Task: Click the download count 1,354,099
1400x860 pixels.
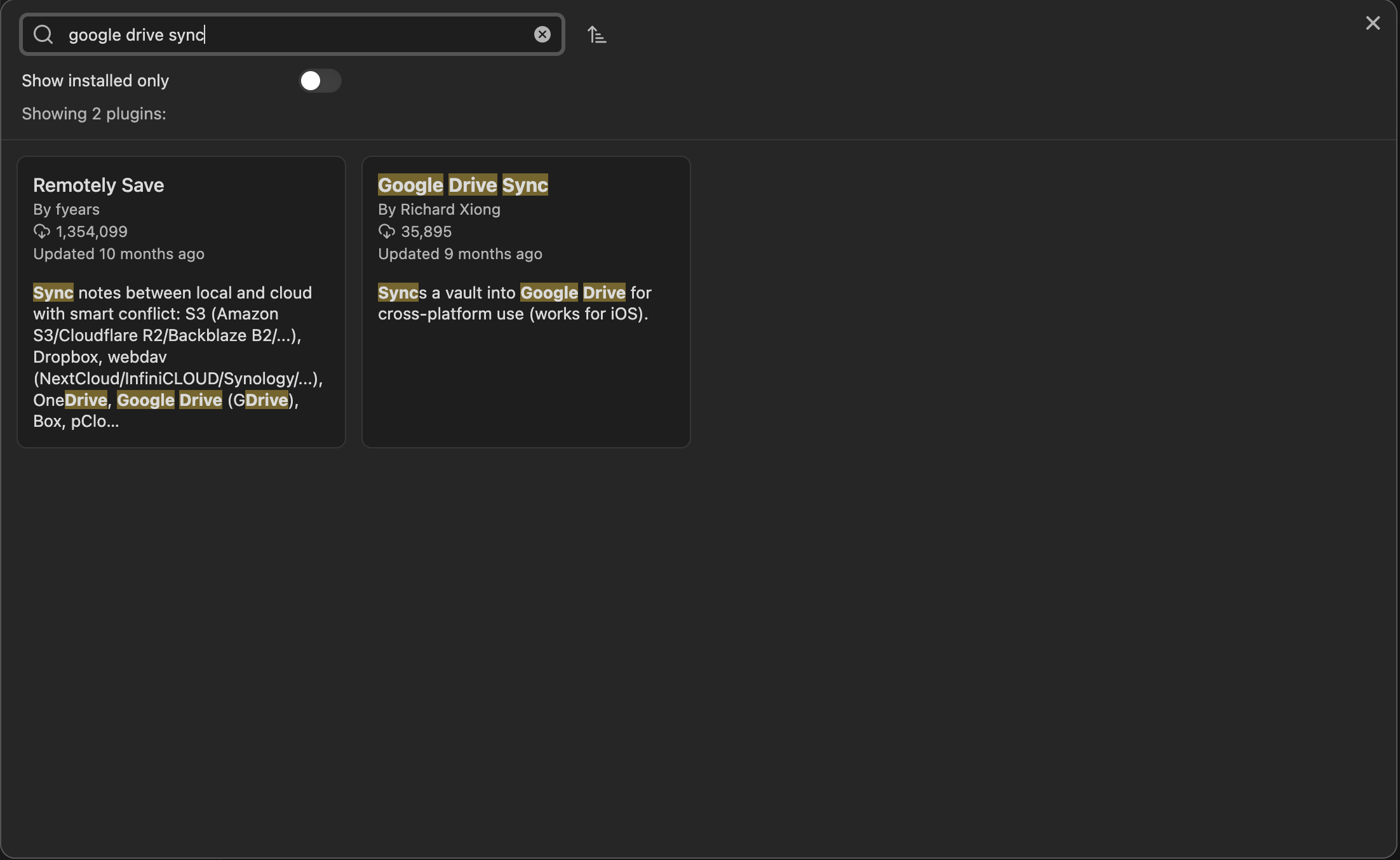Action: coord(91,232)
